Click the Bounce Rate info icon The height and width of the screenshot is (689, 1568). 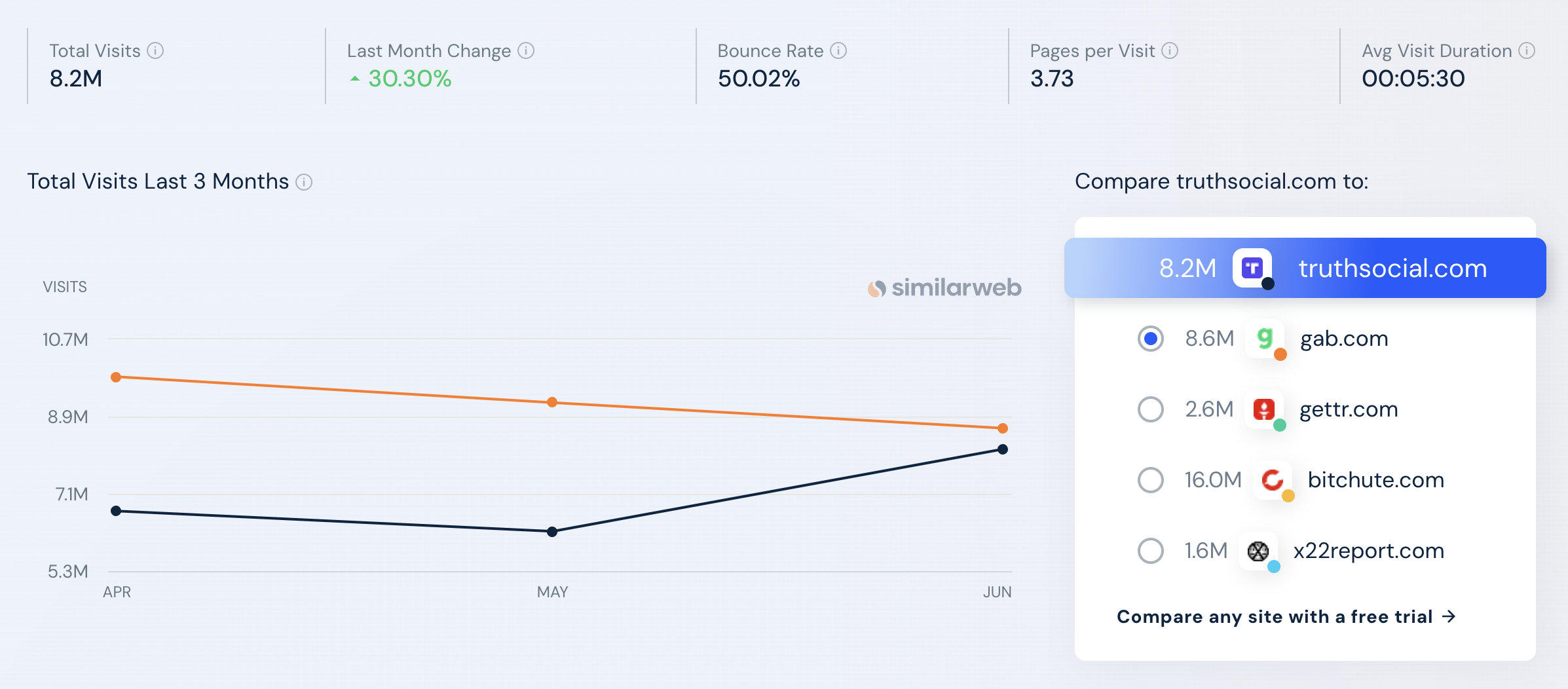coord(838,50)
